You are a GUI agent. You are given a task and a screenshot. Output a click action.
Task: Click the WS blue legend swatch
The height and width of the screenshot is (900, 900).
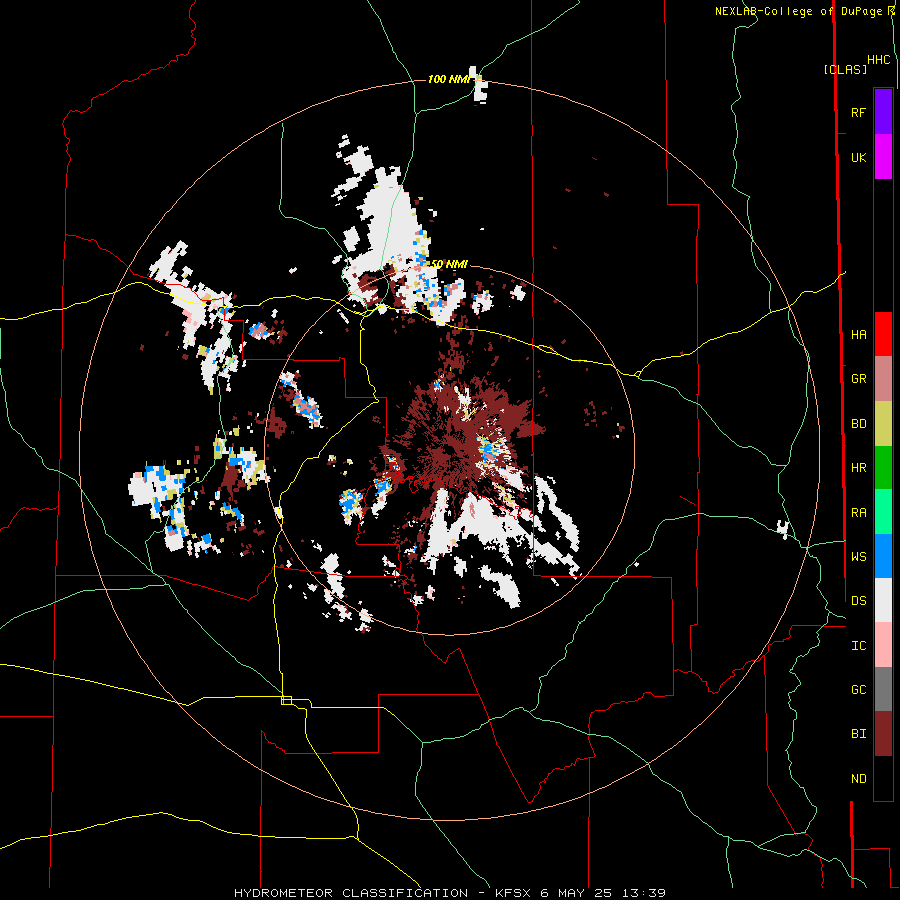(x=883, y=556)
